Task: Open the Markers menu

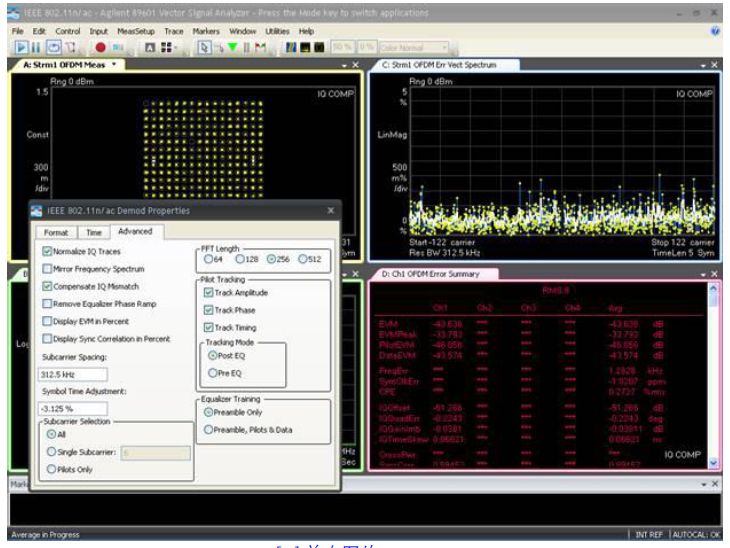Action: pyautogui.click(x=206, y=31)
